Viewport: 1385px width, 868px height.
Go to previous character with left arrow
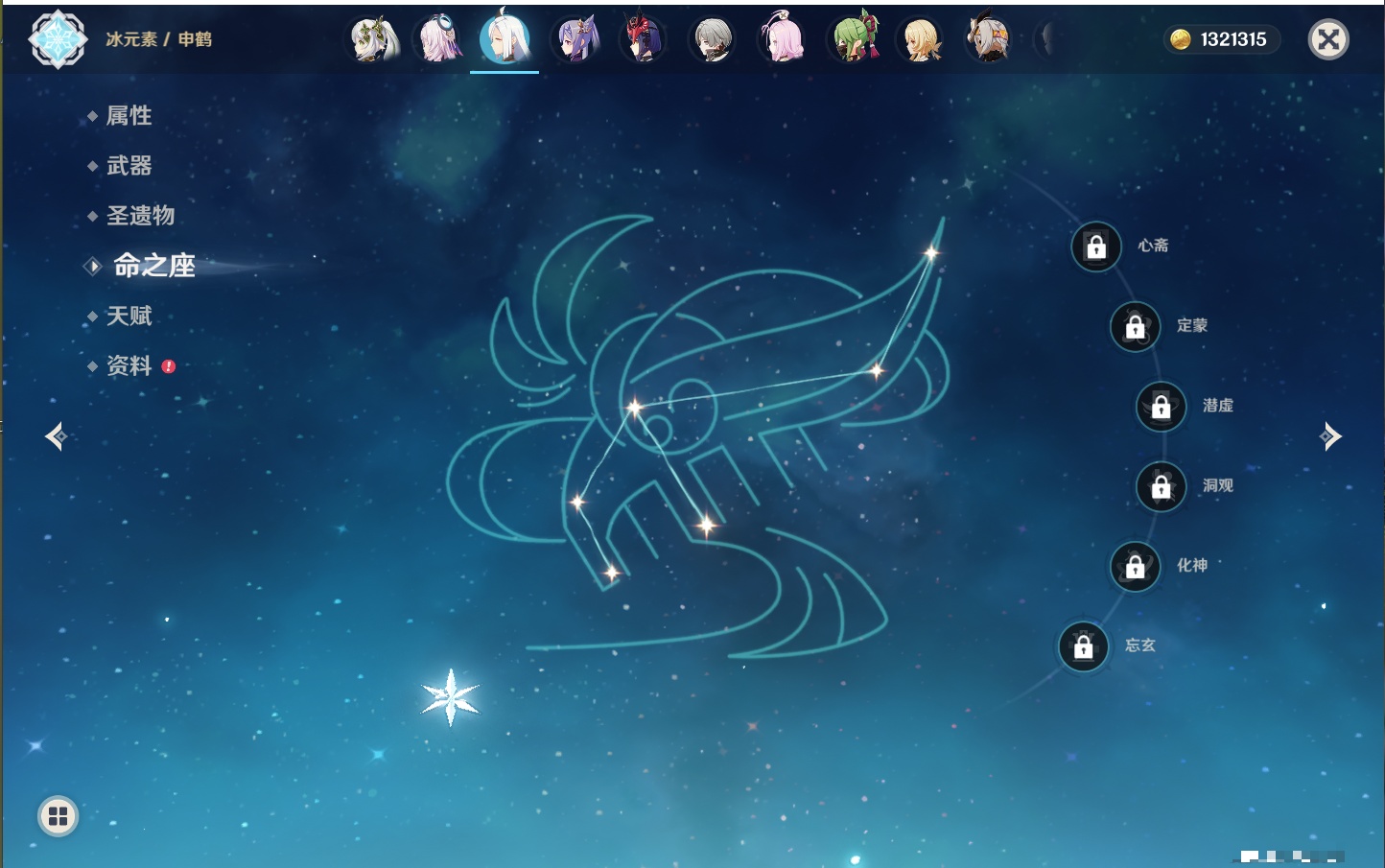click(56, 436)
